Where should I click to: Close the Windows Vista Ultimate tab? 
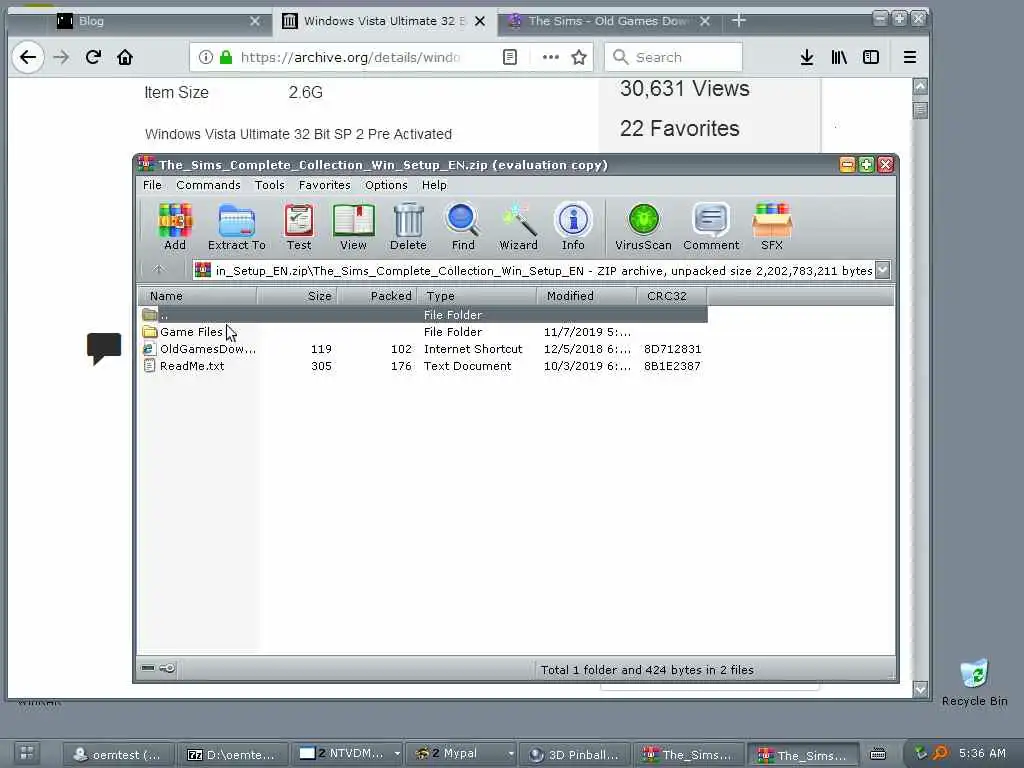(480, 21)
